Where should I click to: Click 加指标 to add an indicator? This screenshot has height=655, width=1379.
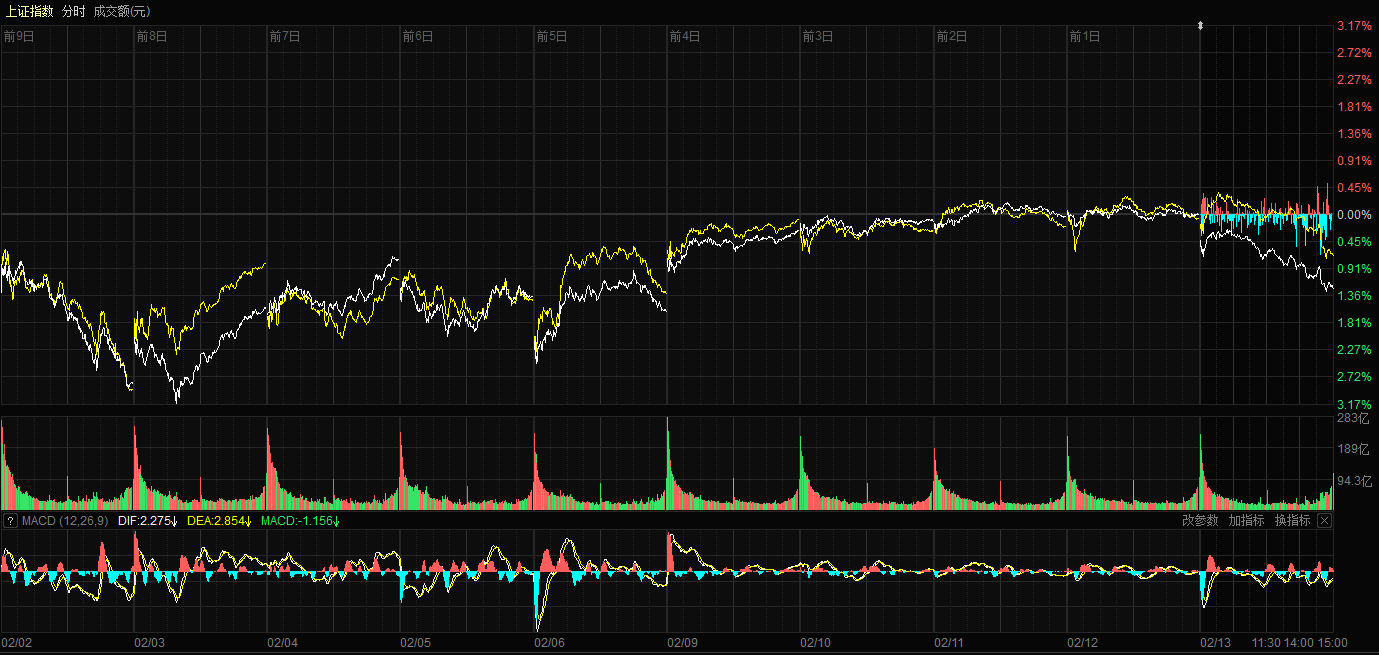(x=1246, y=521)
